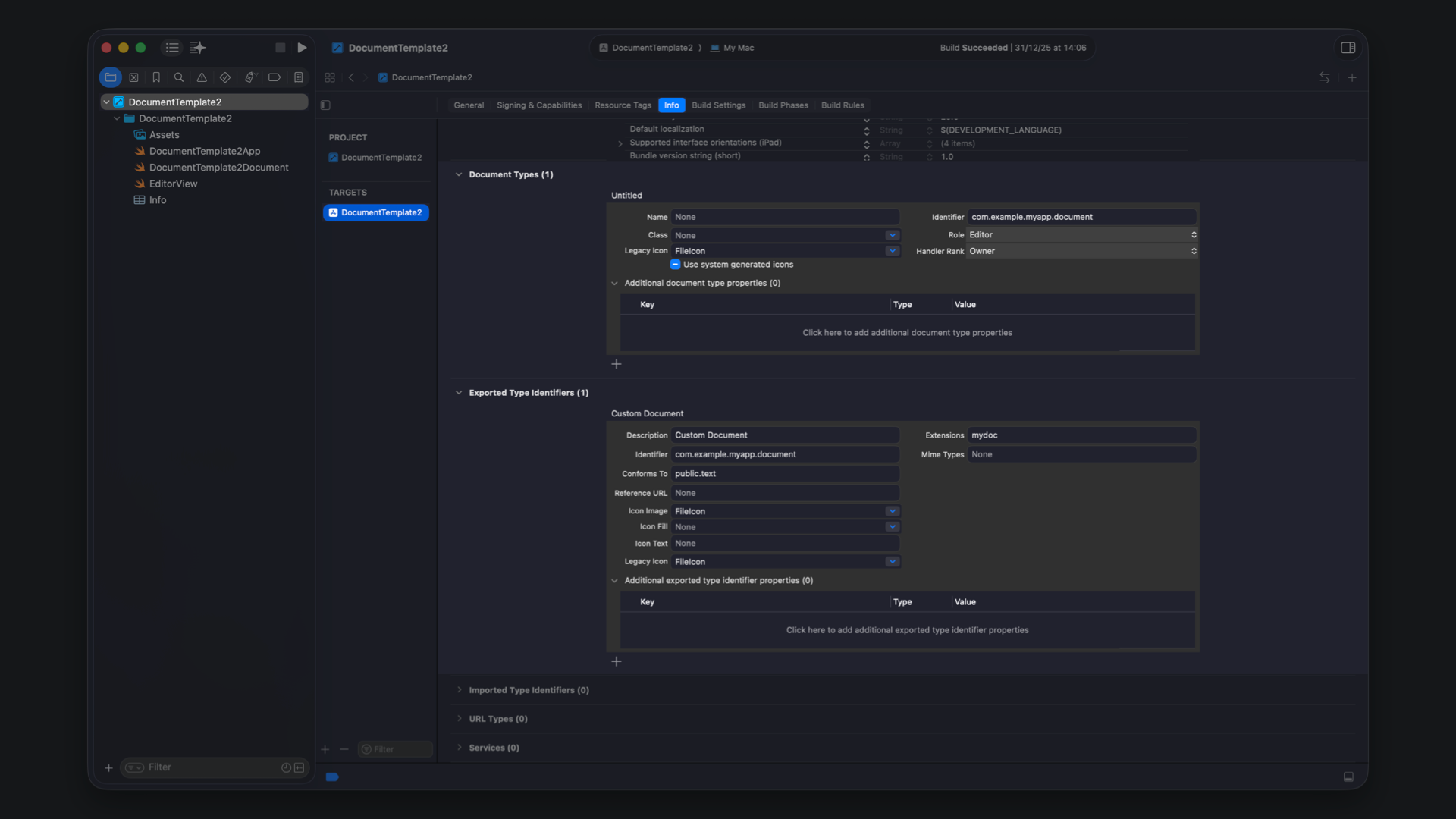Open the Bookmark navigator
Viewport: 1456px width, 819px height.
coord(156,77)
